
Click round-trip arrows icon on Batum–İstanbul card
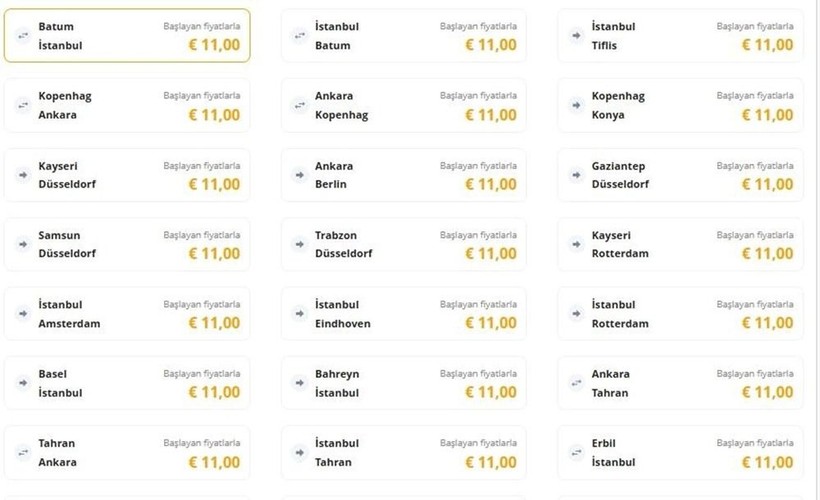pyautogui.click(x=23, y=36)
